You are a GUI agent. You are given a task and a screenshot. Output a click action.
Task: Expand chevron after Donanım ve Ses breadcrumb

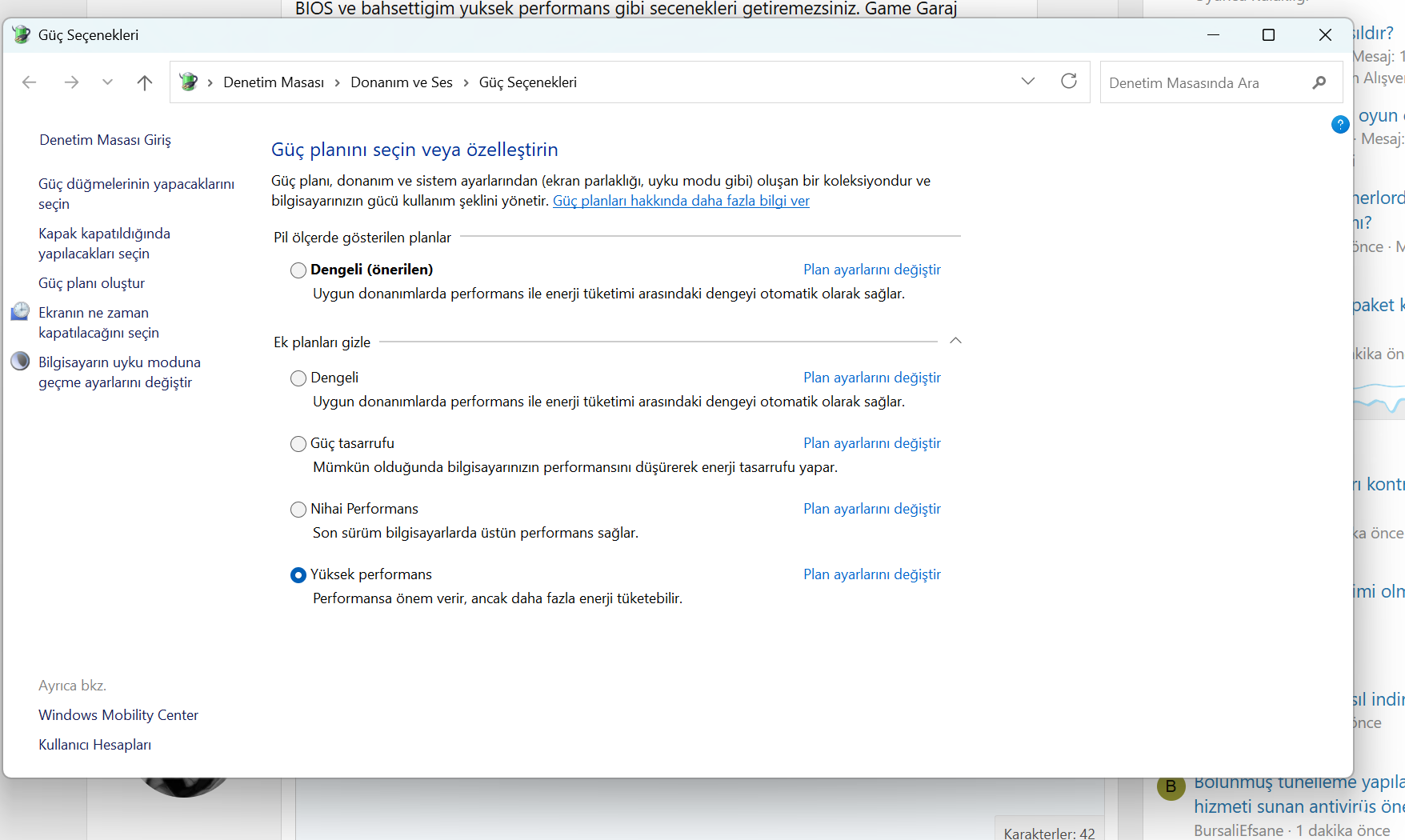click(x=466, y=82)
